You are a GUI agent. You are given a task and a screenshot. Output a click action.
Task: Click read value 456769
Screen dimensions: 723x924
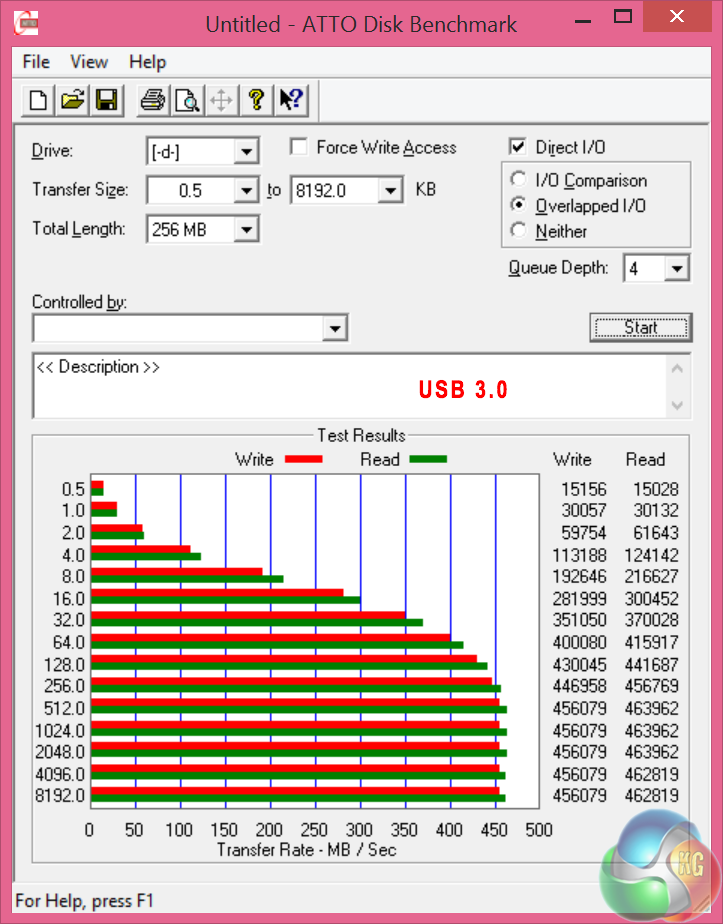651,686
